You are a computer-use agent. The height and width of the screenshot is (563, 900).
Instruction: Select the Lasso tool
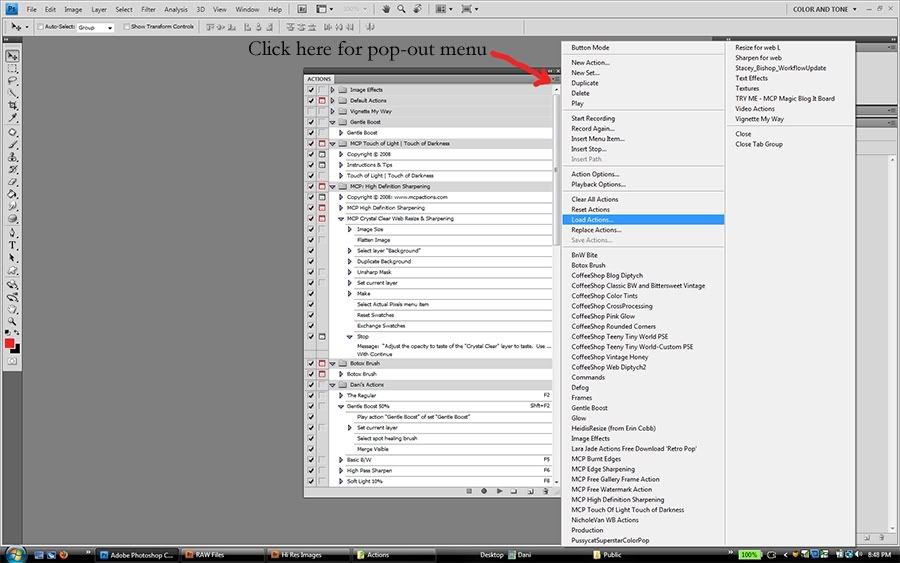pos(12,81)
